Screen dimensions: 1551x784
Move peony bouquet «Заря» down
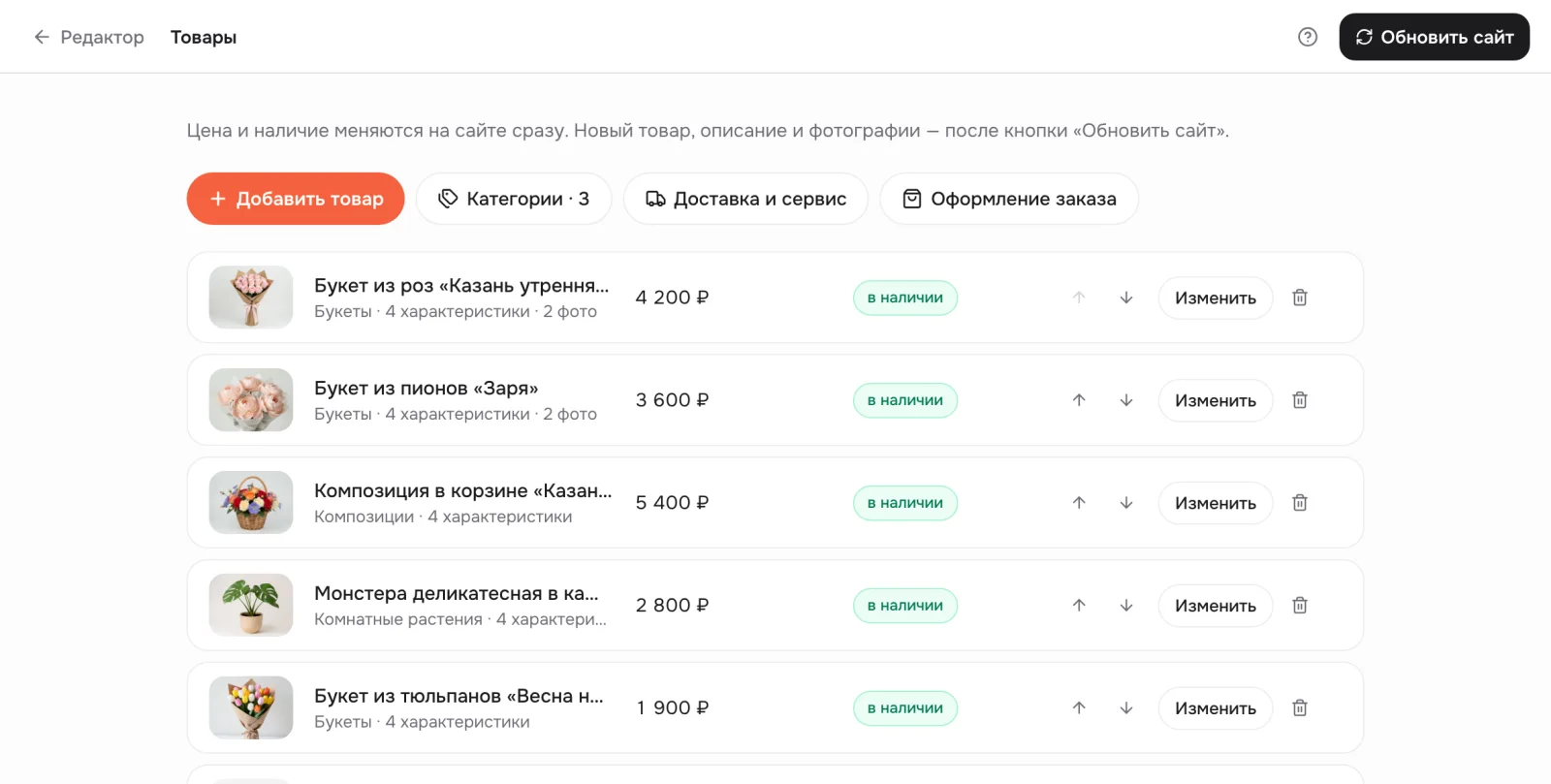[x=1126, y=400]
